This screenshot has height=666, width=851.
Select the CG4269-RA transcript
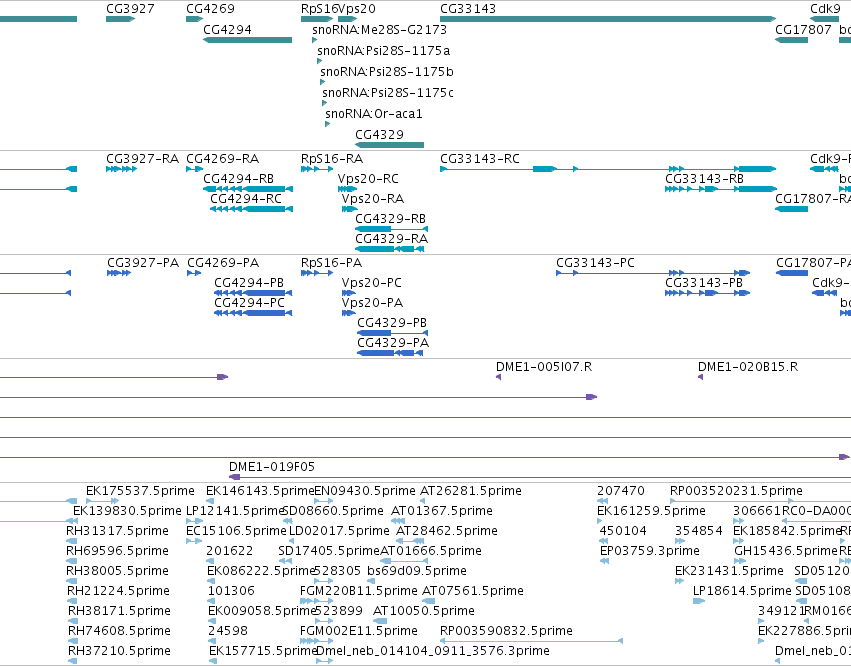point(194,169)
